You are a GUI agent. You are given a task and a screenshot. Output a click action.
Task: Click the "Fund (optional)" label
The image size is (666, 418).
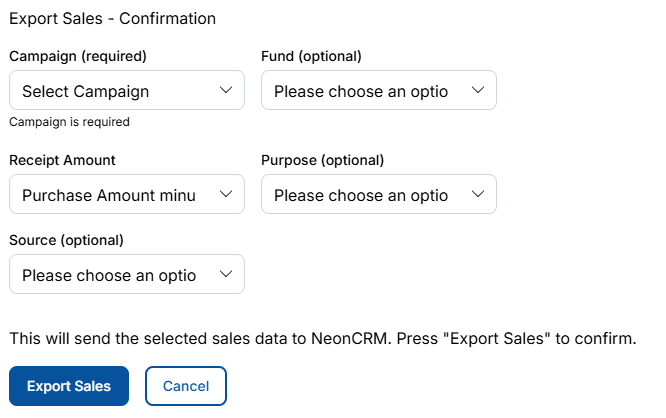[x=311, y=56]
